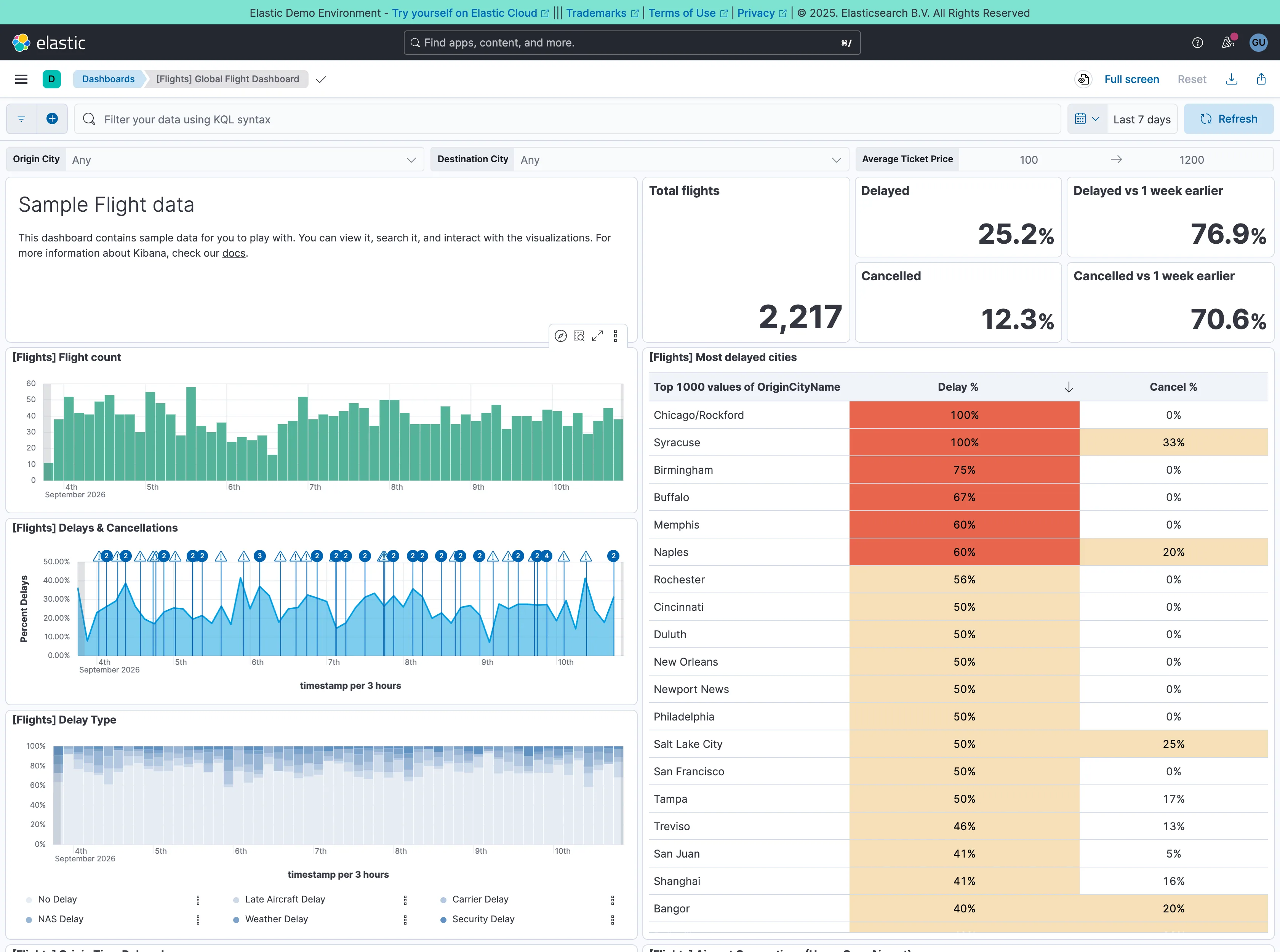1280x952 pixels.
Task: Open options for No Delay legend item
Action: point(198,899)
